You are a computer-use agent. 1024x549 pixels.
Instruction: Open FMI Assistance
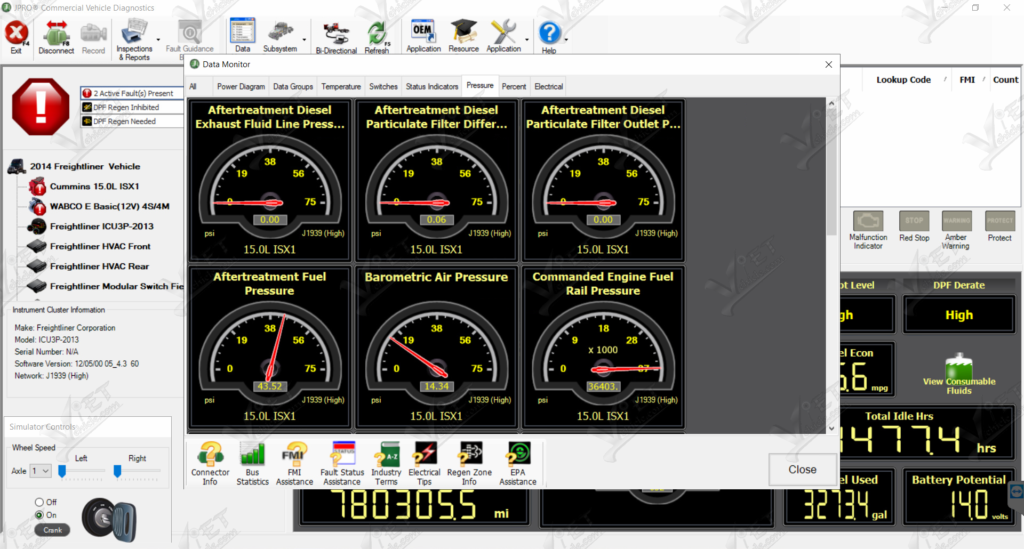[296, 463]
